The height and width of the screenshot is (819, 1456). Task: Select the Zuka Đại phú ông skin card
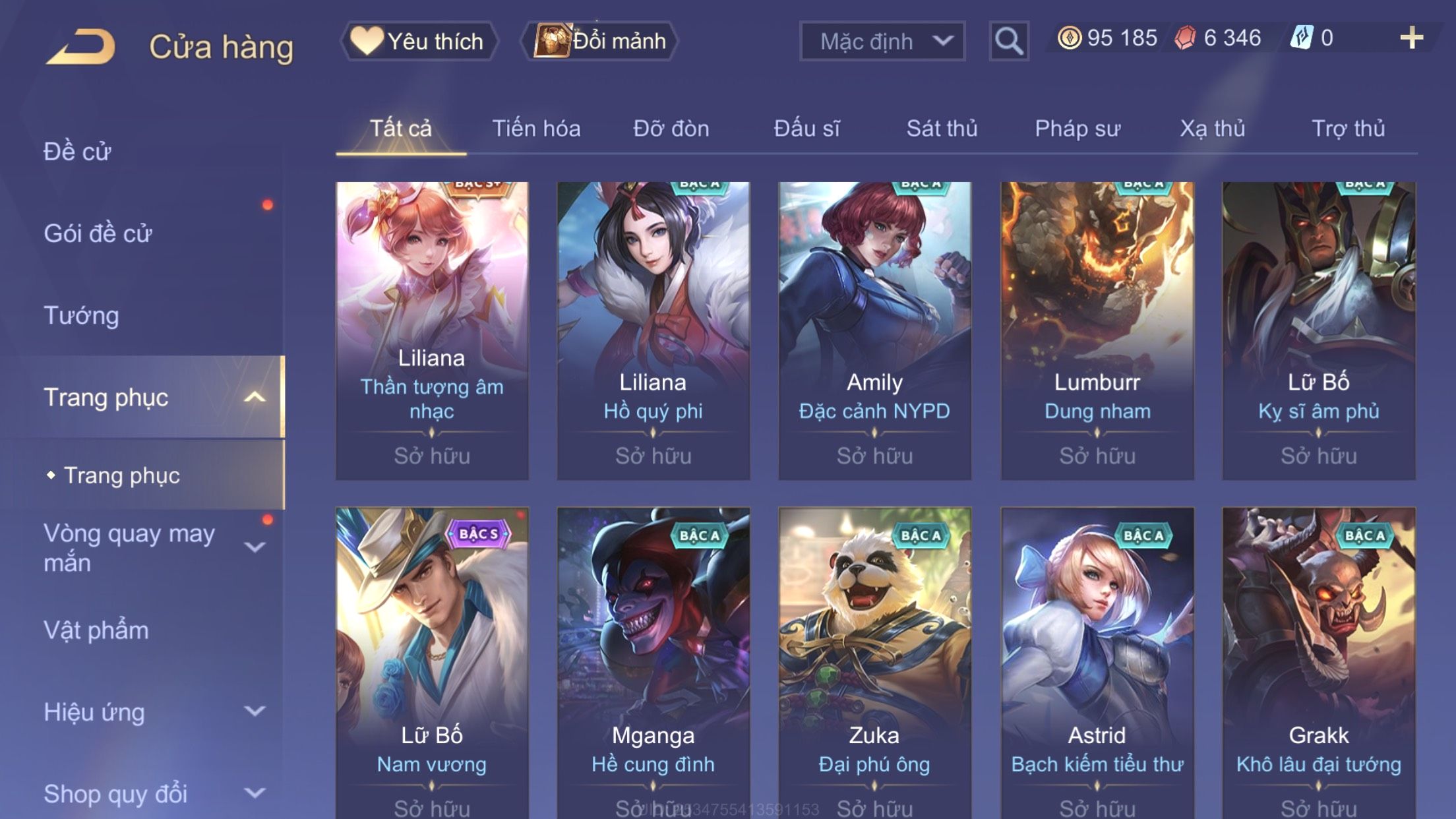[x=874, y=663]
